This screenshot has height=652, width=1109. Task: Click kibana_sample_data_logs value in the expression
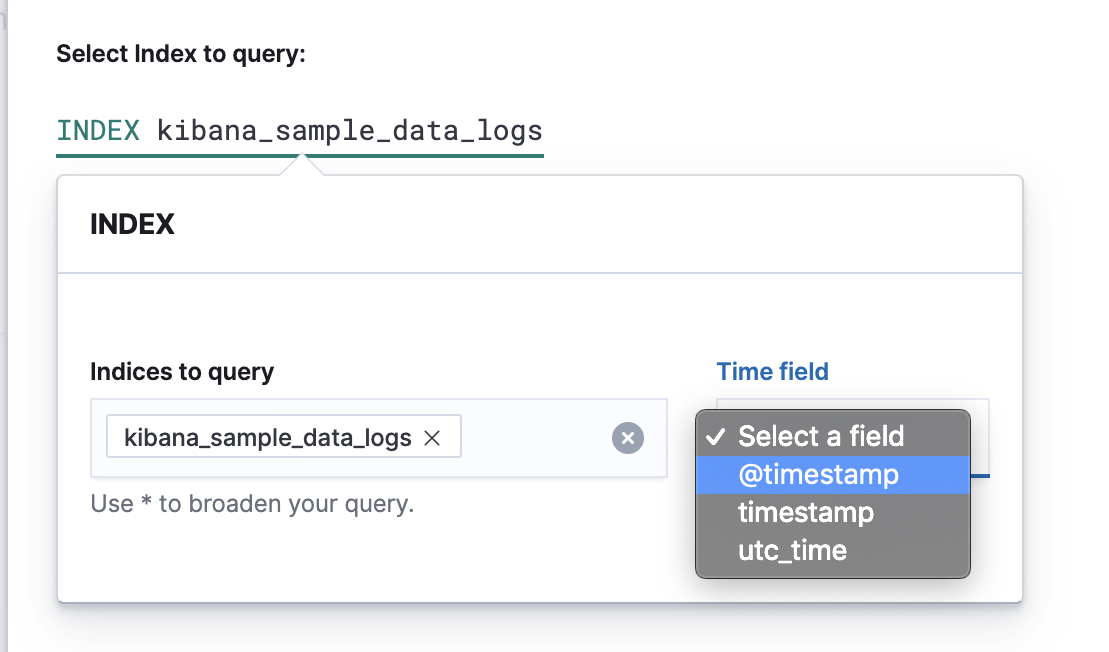point(350,131)
